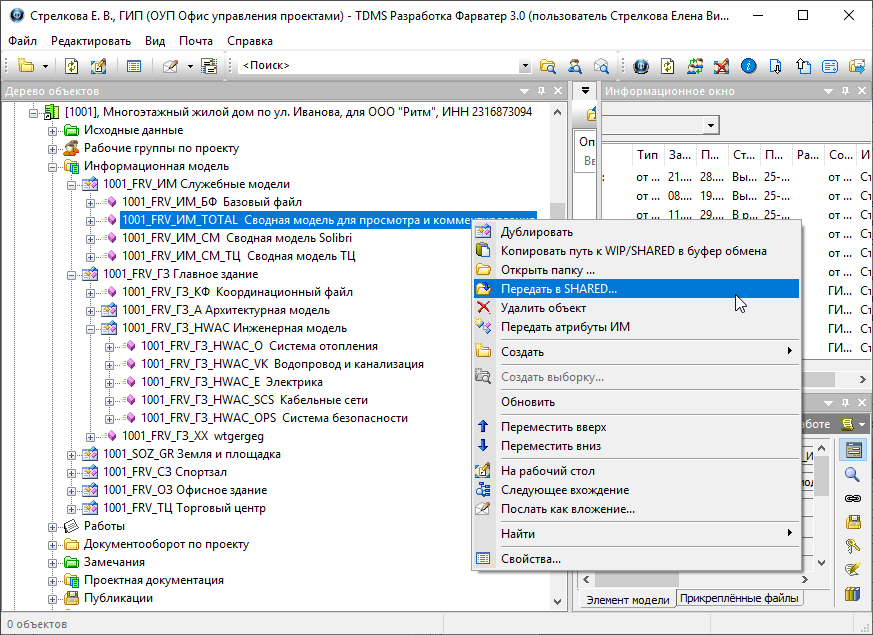Toggle pin on Дерево объектов panel

click(x=541, y=91)
